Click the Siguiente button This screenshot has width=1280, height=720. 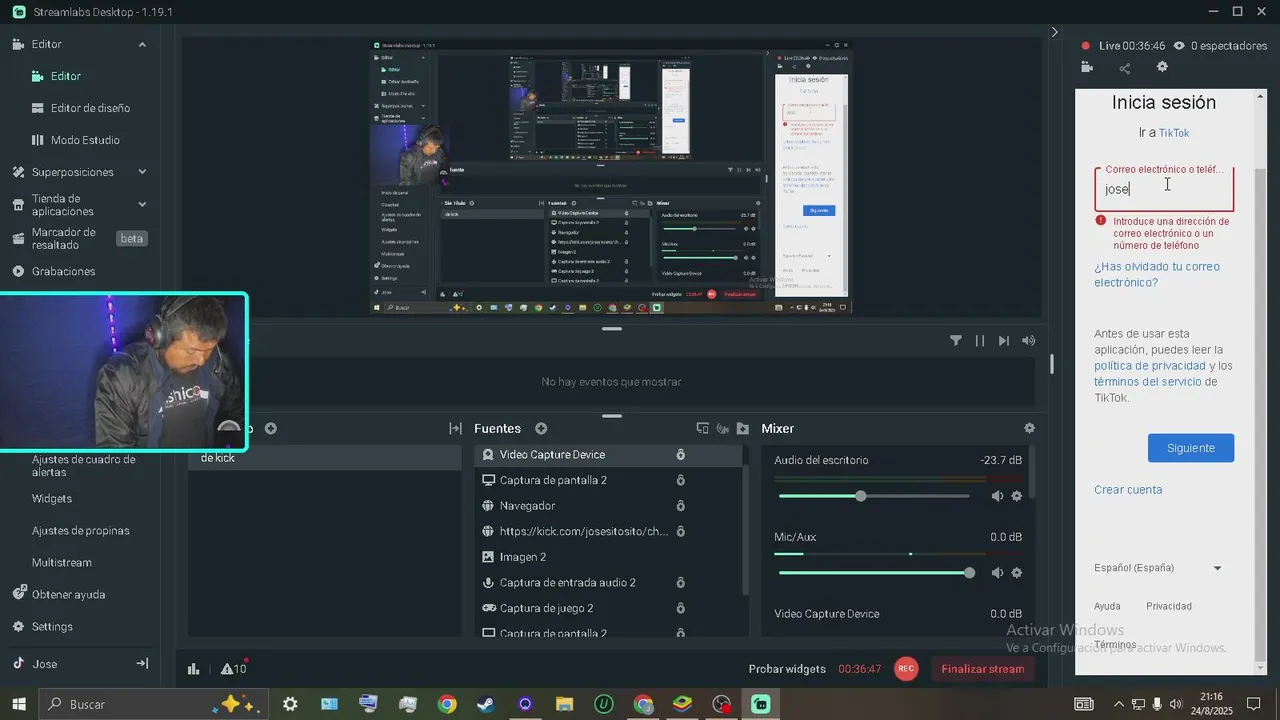point(1190,448)
